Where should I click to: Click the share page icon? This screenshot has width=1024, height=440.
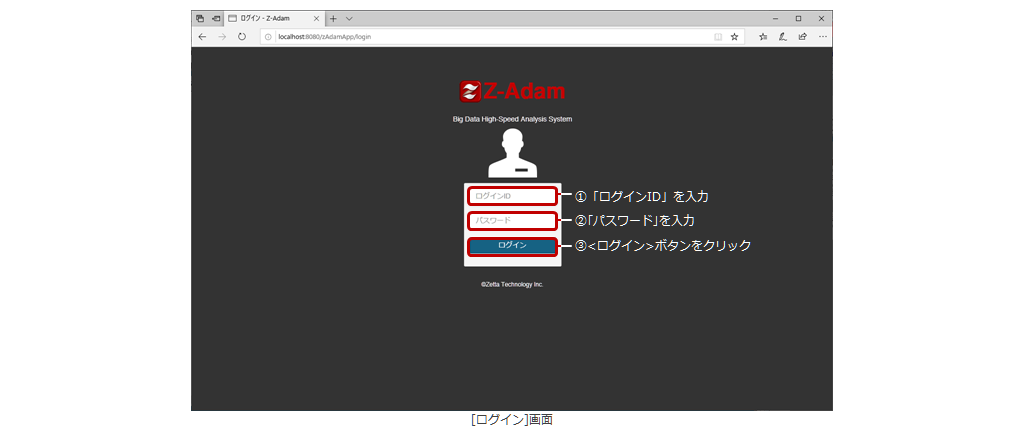click(803, 37)
